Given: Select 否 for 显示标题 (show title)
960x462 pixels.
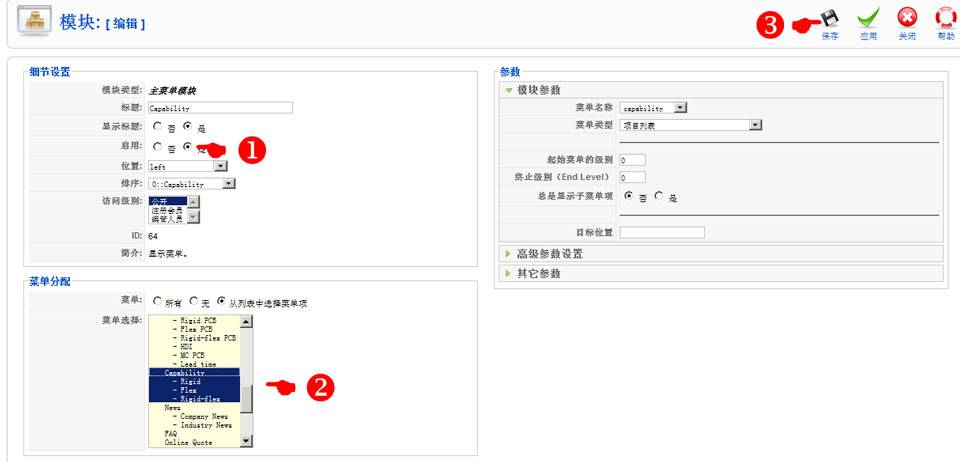Looking at the screenshot, I should (x=157, y=127).
